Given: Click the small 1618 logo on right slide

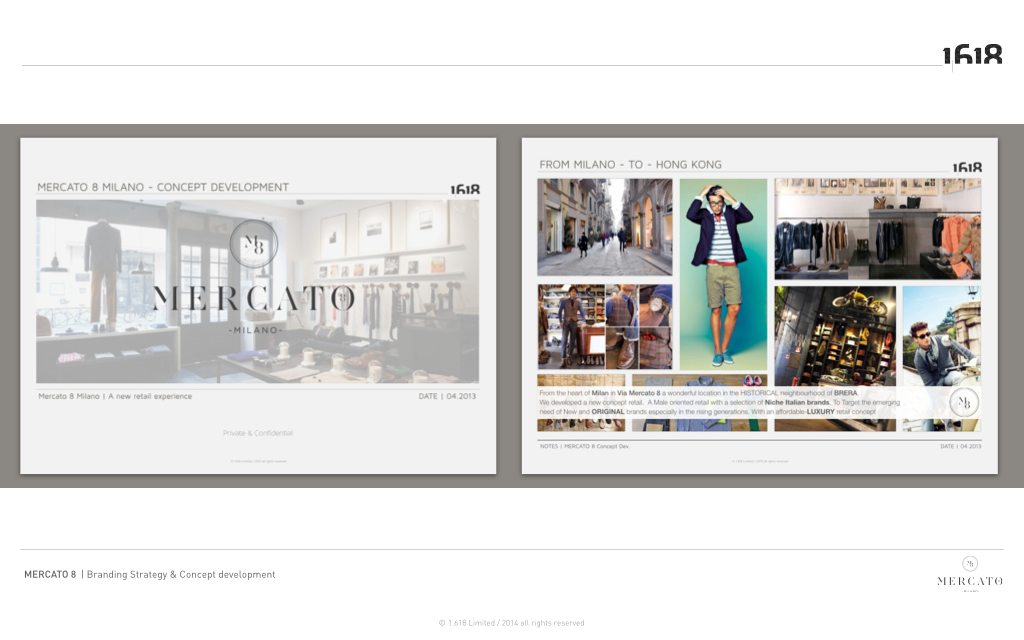Looking at the screenshot, I should click(967, 167).
